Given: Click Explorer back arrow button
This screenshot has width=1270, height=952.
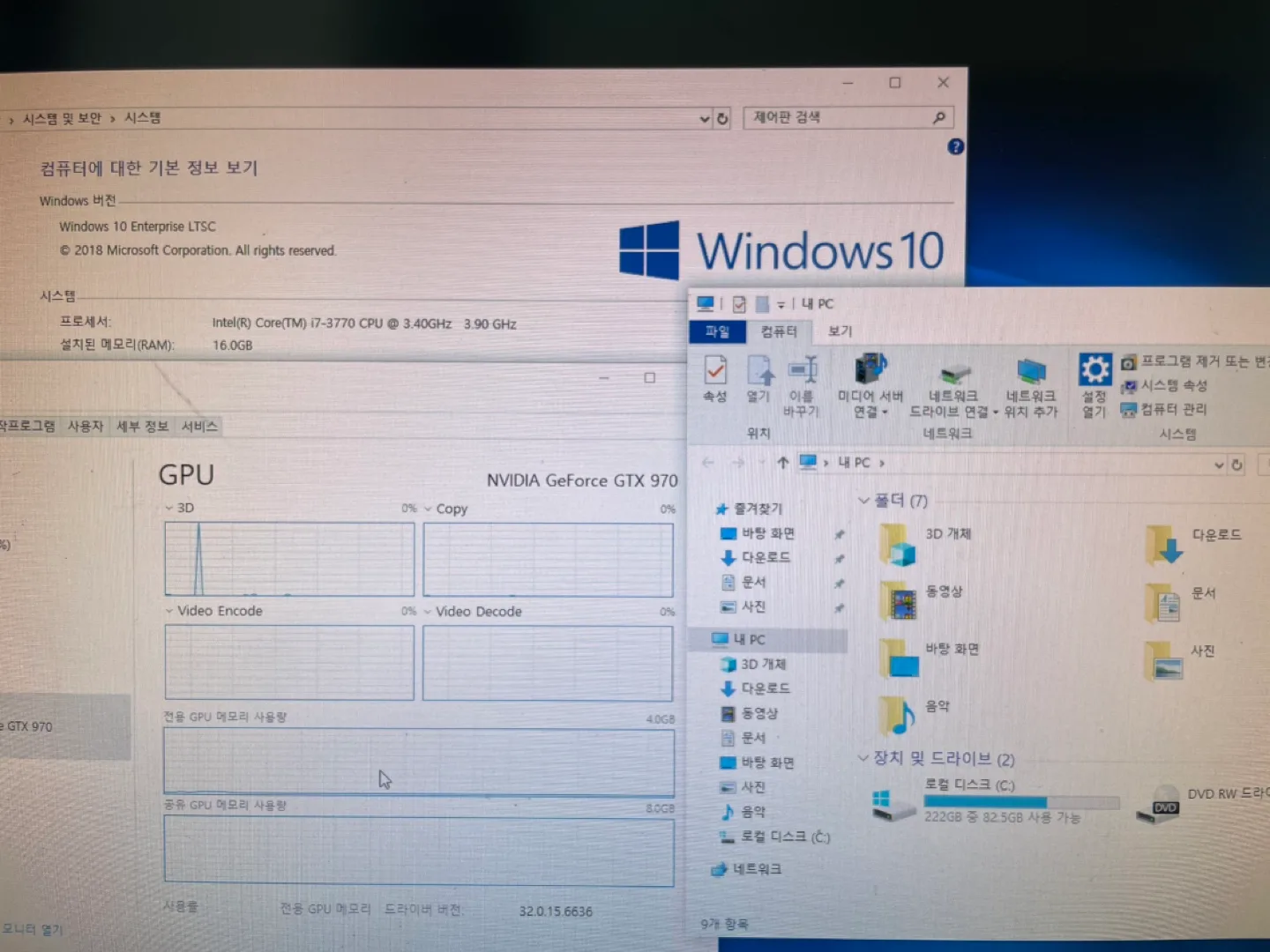Looking at the screenshot, I should click(707, 462).
